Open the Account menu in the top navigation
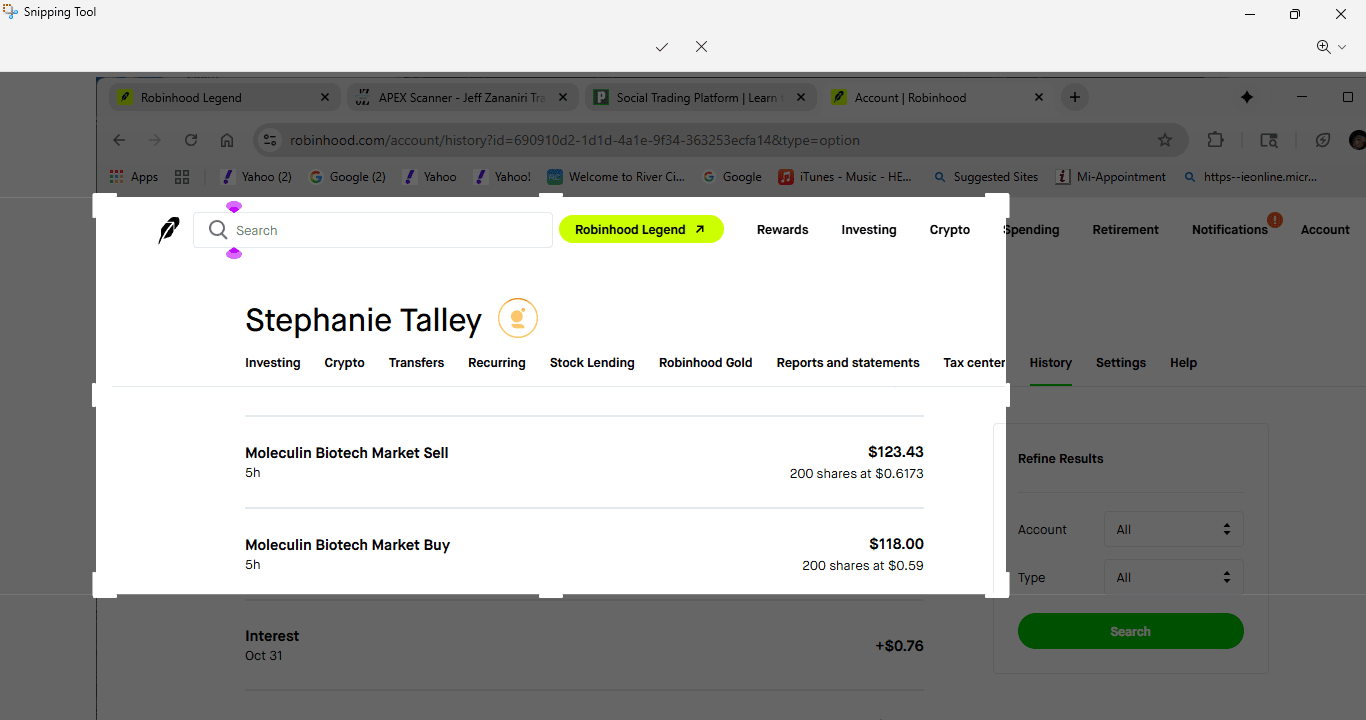Viewport: 1366px width, 720px height. [1325, 230]
